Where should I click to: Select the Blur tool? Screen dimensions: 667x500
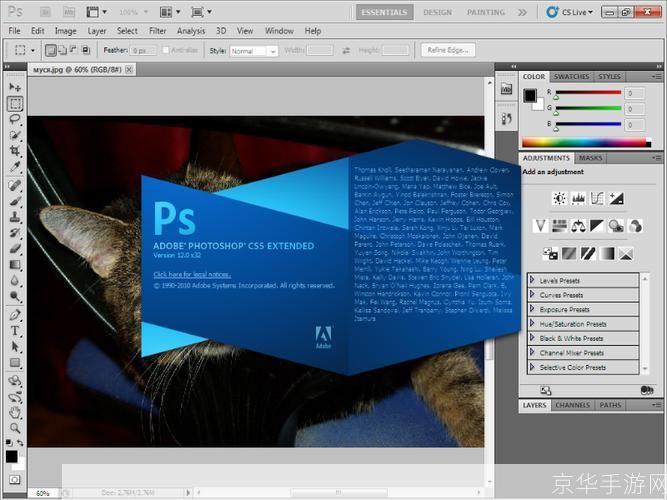(x=15, y=280)
